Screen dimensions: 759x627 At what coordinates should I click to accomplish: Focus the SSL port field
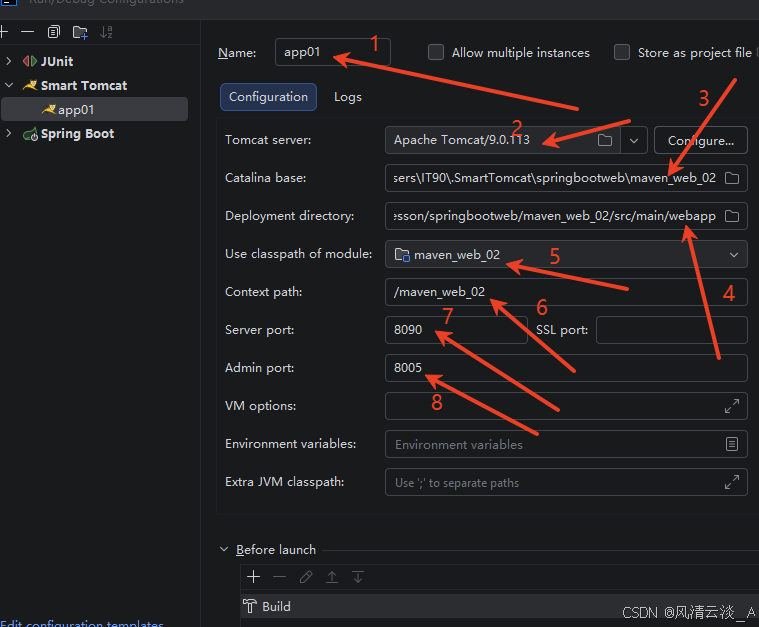(672, 330)
